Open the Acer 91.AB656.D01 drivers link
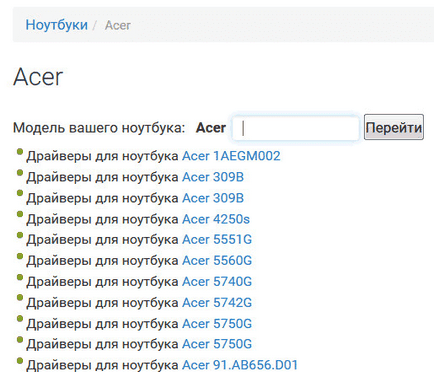Viewport: 434px width, 372px height. pos(240,365)
